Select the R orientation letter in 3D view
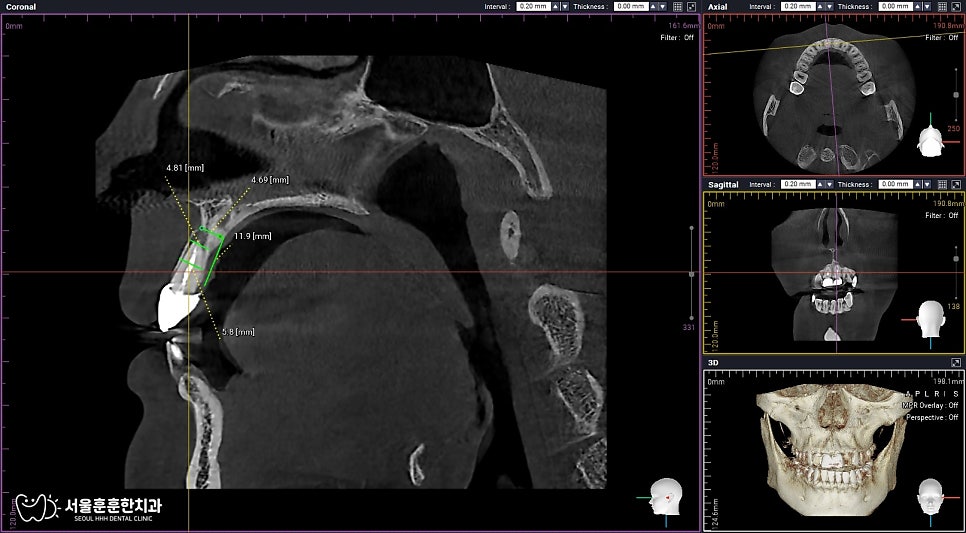 tap(937, 394)
